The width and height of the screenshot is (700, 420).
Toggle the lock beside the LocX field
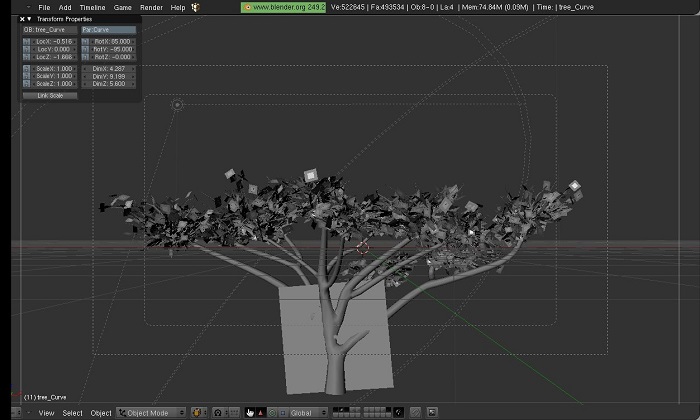[x=26, y=42]
